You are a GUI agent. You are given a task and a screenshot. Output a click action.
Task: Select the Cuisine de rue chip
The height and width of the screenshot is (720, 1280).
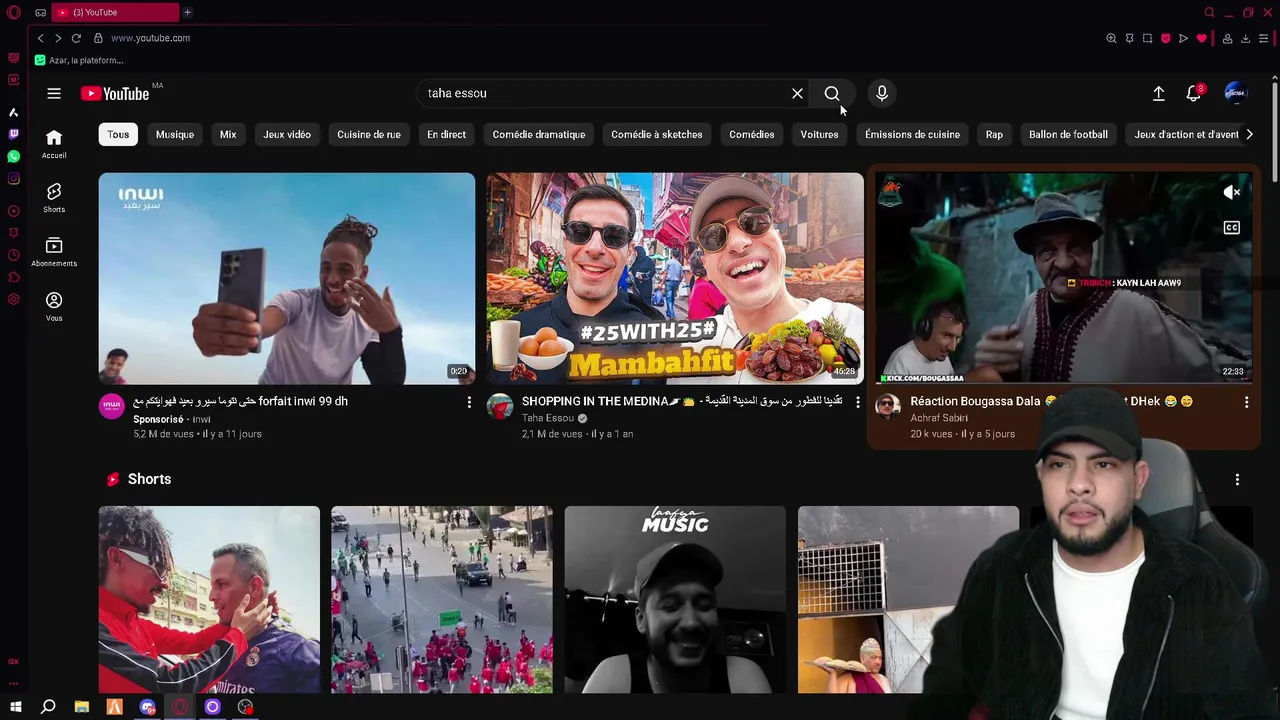point(369,134)
